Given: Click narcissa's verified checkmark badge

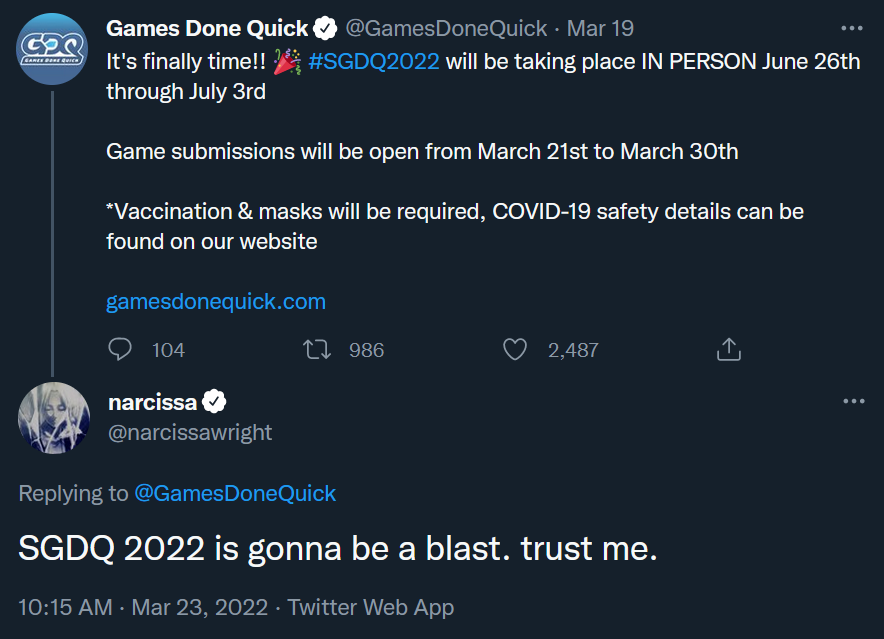Looking at the screenshot, I should 214,402.
